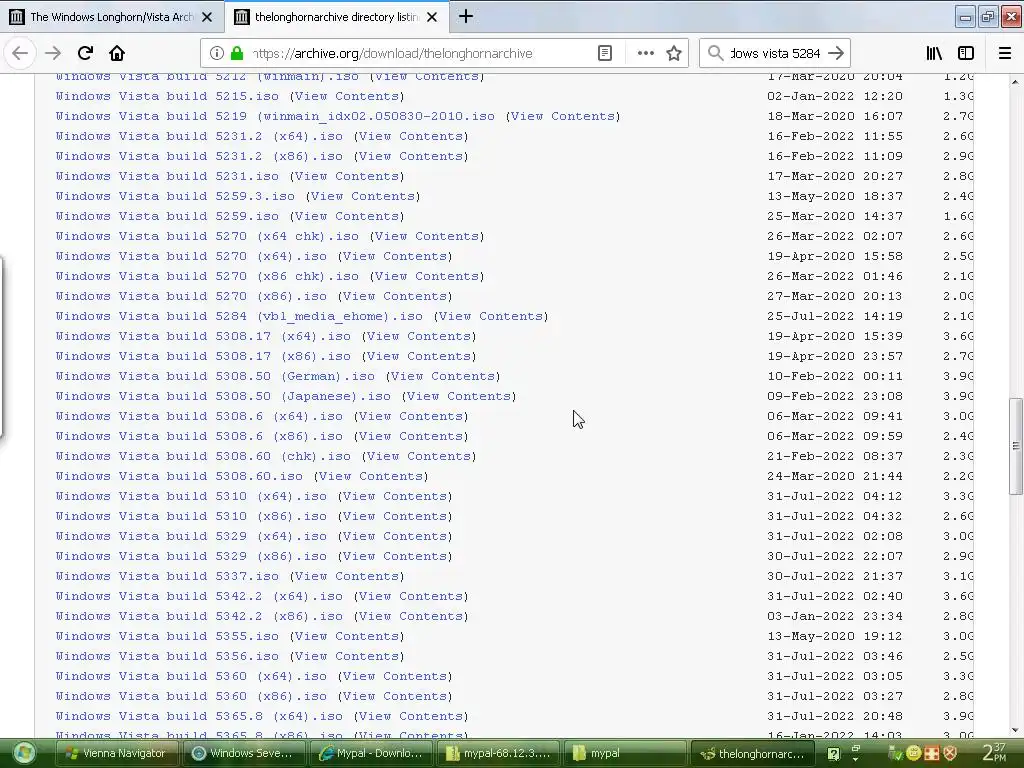
Task: Open a new browser tab
Action: [466, 16]
